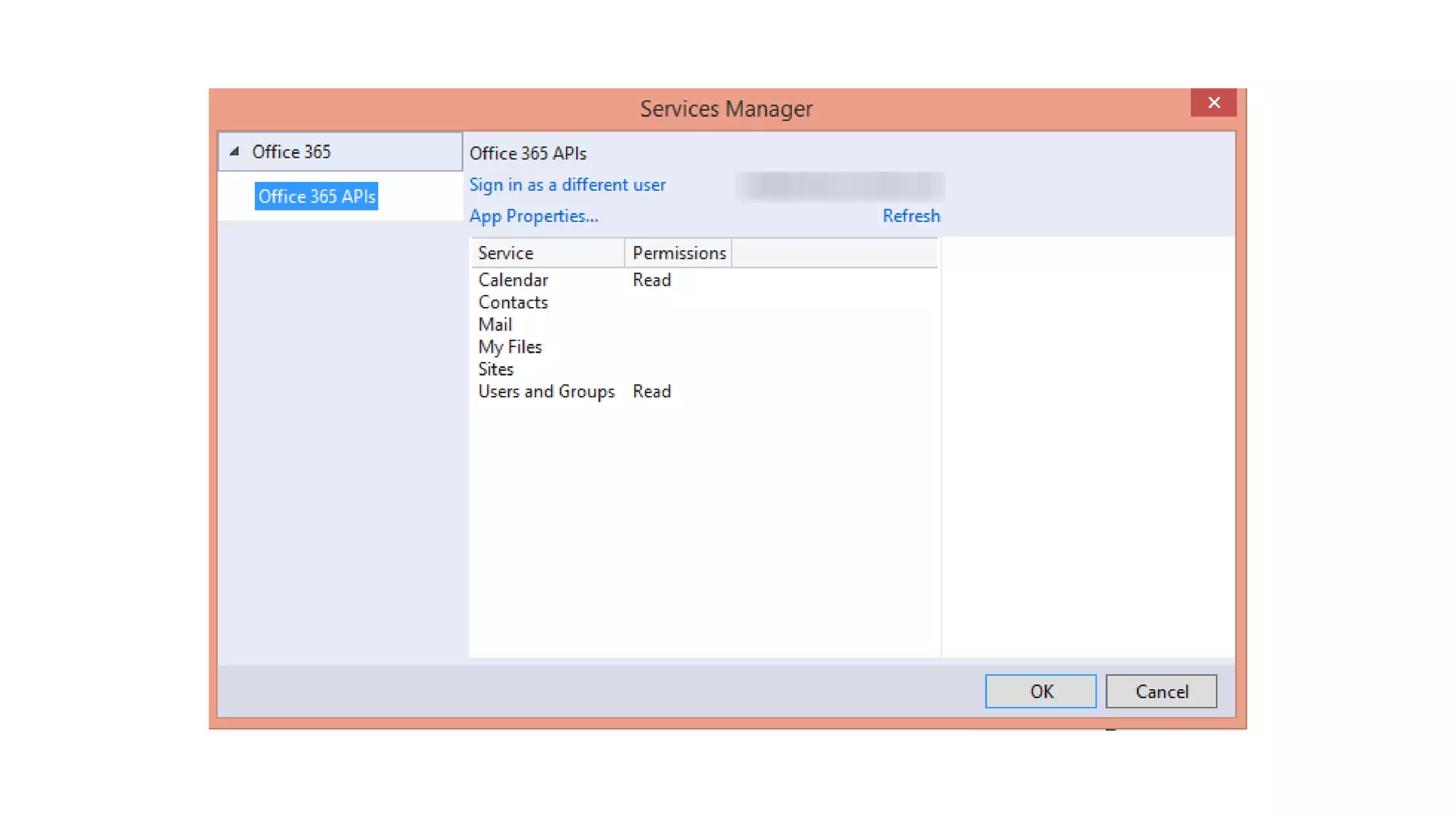This screenshot has width=1456, height=819.
Task: Select the Mail service row
Action: (x=495, y=325)
